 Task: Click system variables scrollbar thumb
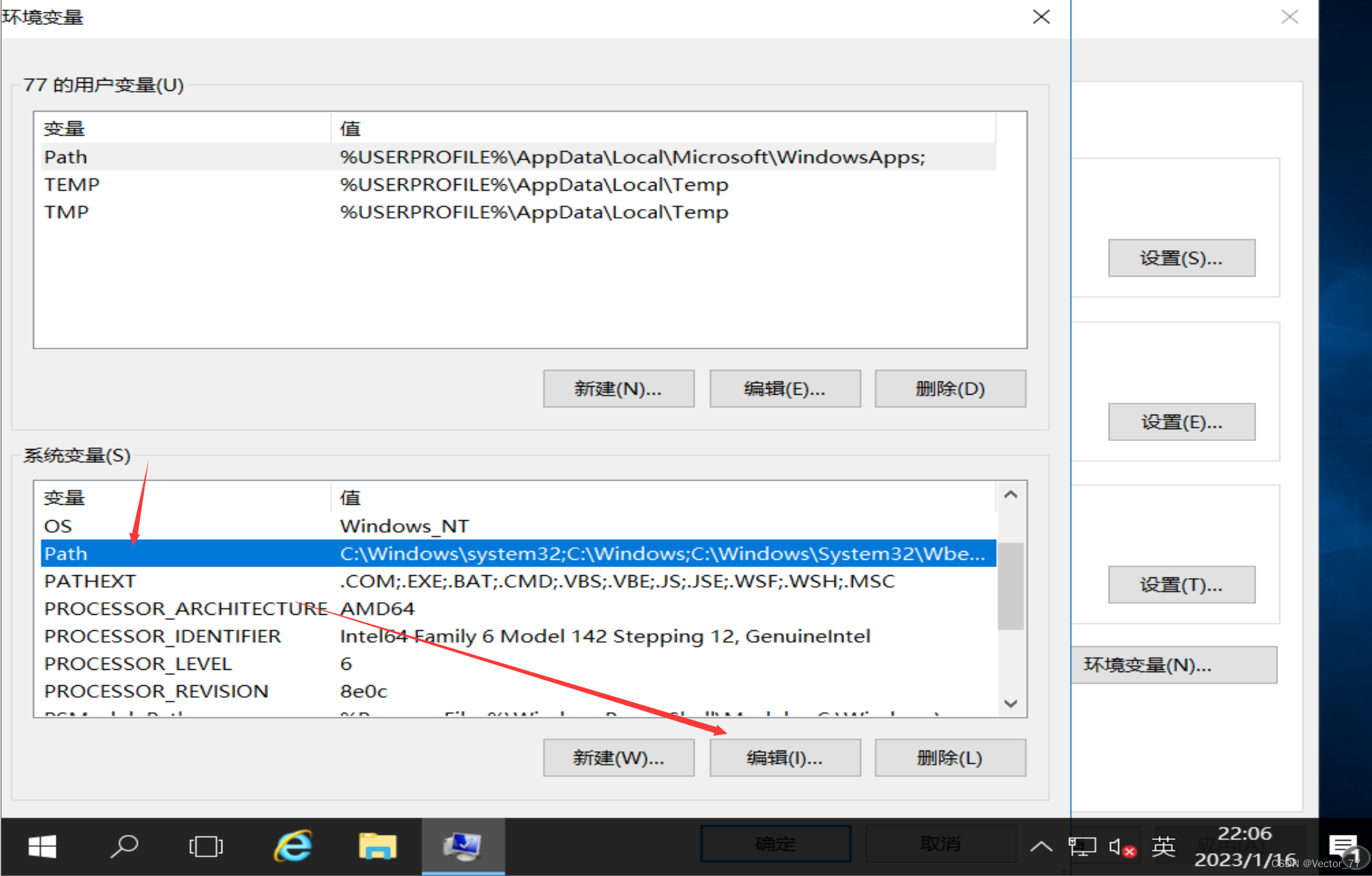[x=1011, y=586]
